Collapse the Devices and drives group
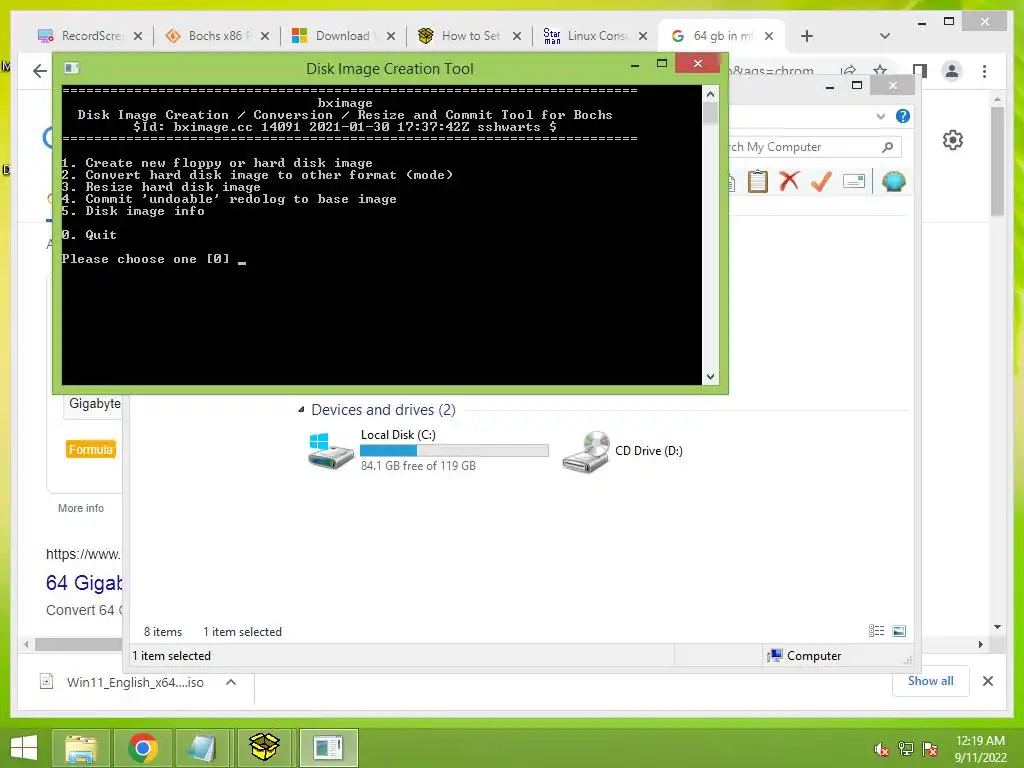Image resolution: width=1024 pixels, height=768 pixels. coord(301,409)
